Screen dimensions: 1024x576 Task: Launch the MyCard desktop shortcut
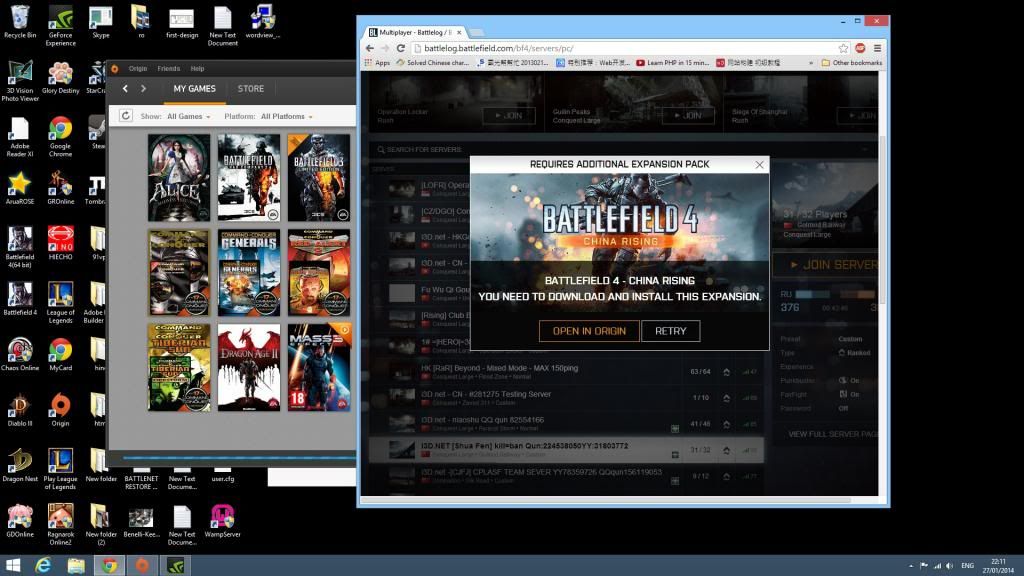click(60, 354)
